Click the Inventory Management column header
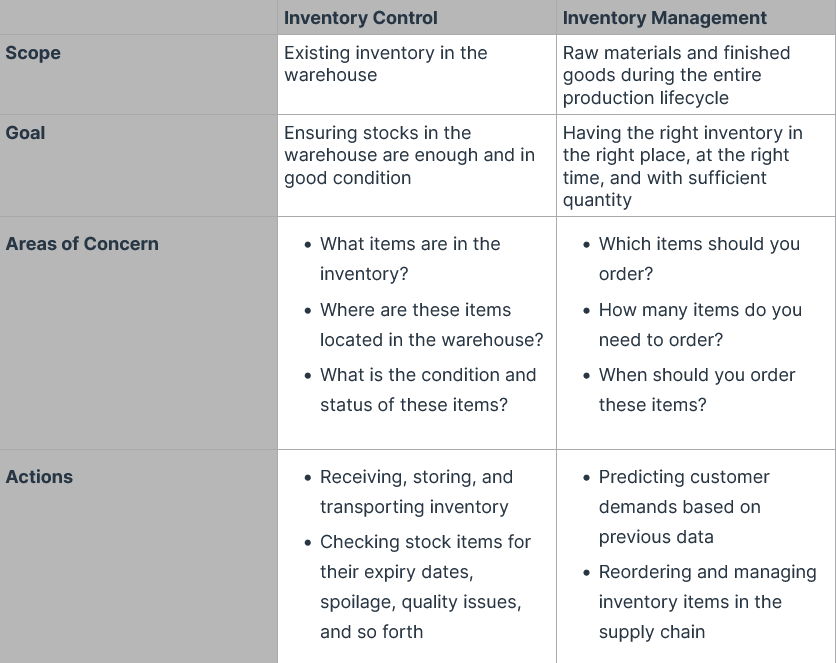The width and height of the screenshot is (836, 663). click(x=664, y=18)
